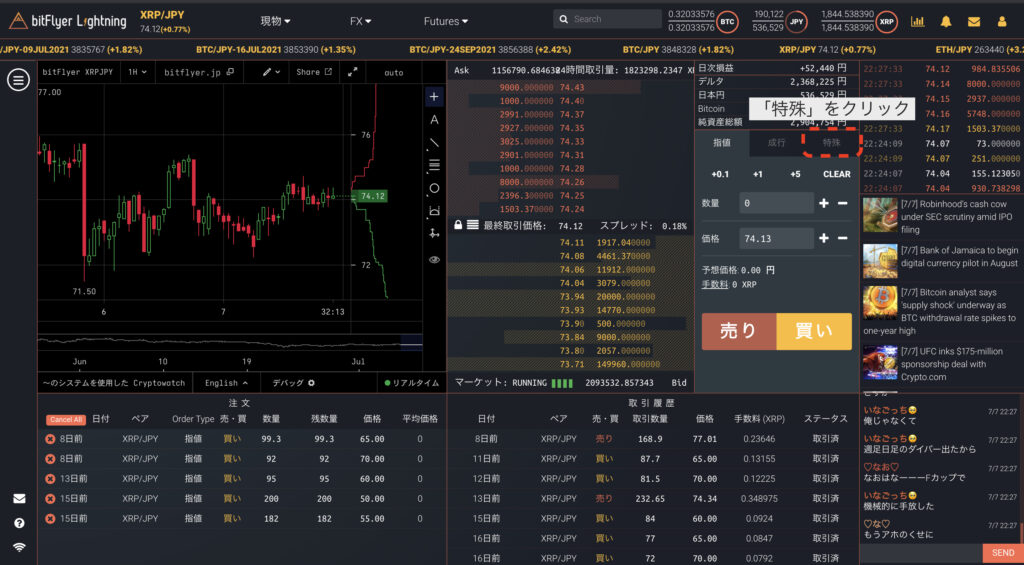Open the bar chart statistics icon
The height and width of the screenshot is (565, 1024).
click(x=918, y=22)
